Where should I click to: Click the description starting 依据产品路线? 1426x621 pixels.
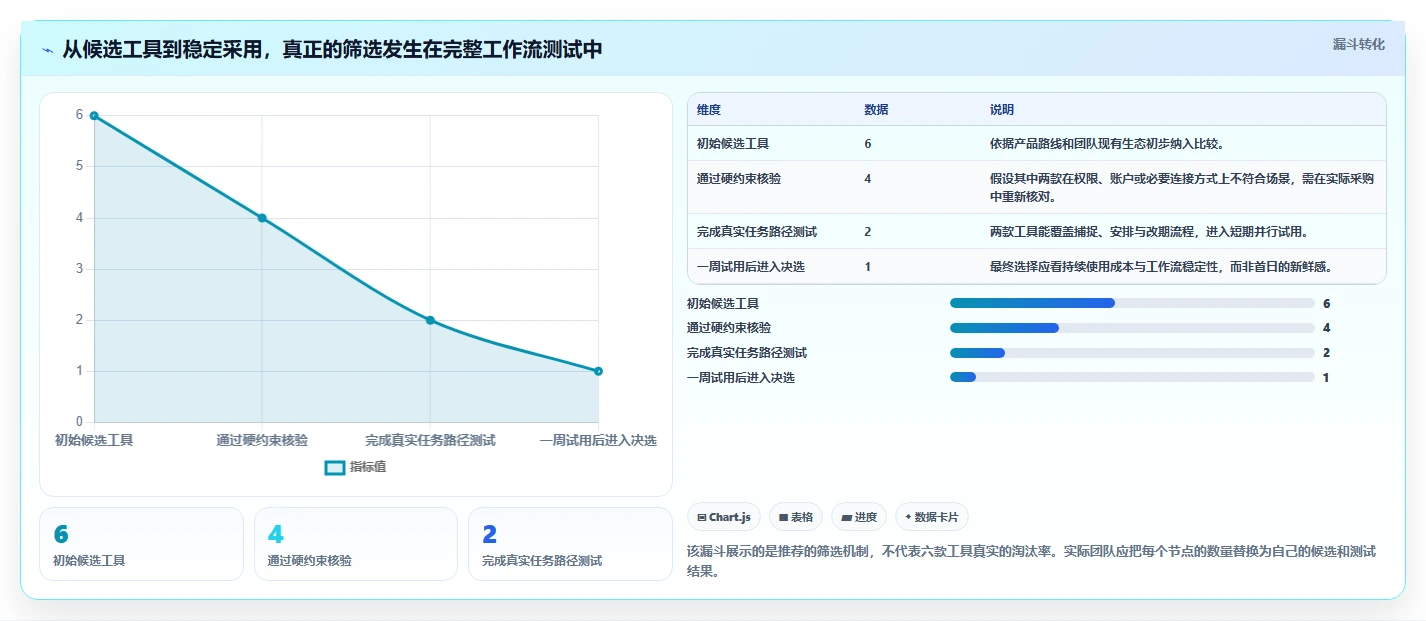[1107, 144]
